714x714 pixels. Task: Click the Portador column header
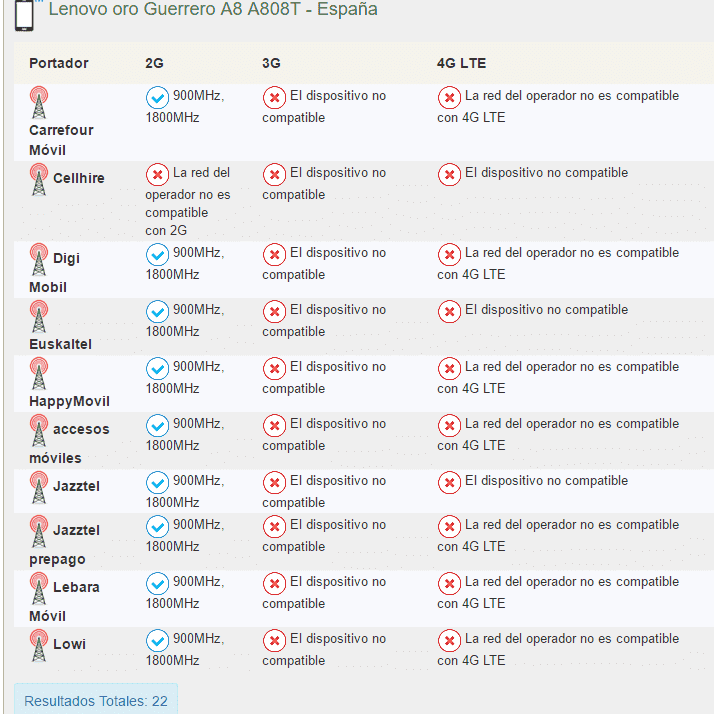59,63
